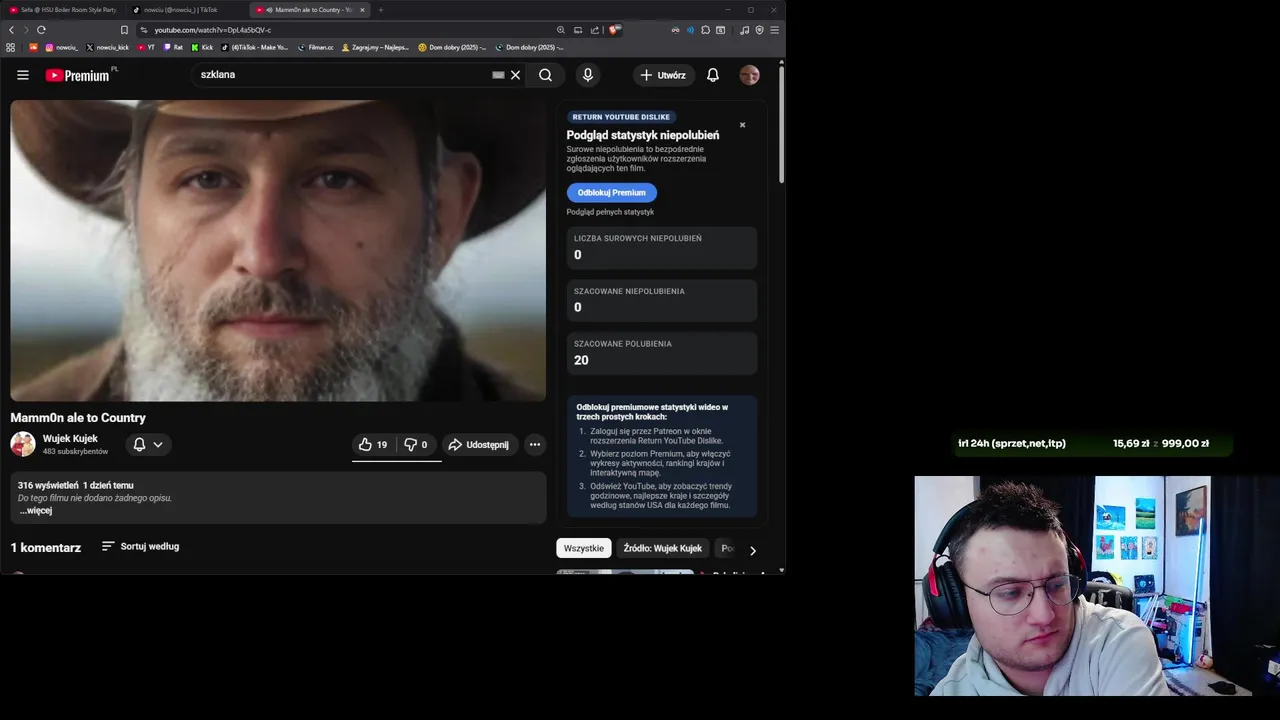Close the Mamm0n ale to Country tab
The width and height of the screenshot is (1280, 720).
362,10
